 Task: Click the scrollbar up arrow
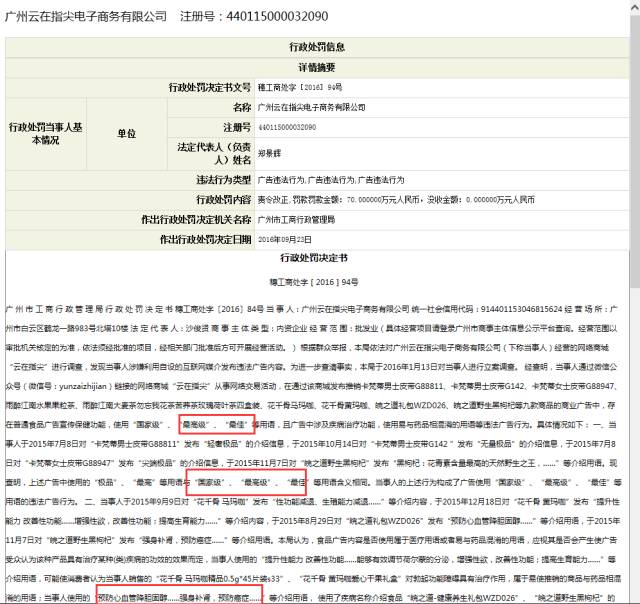click(635, 6)
